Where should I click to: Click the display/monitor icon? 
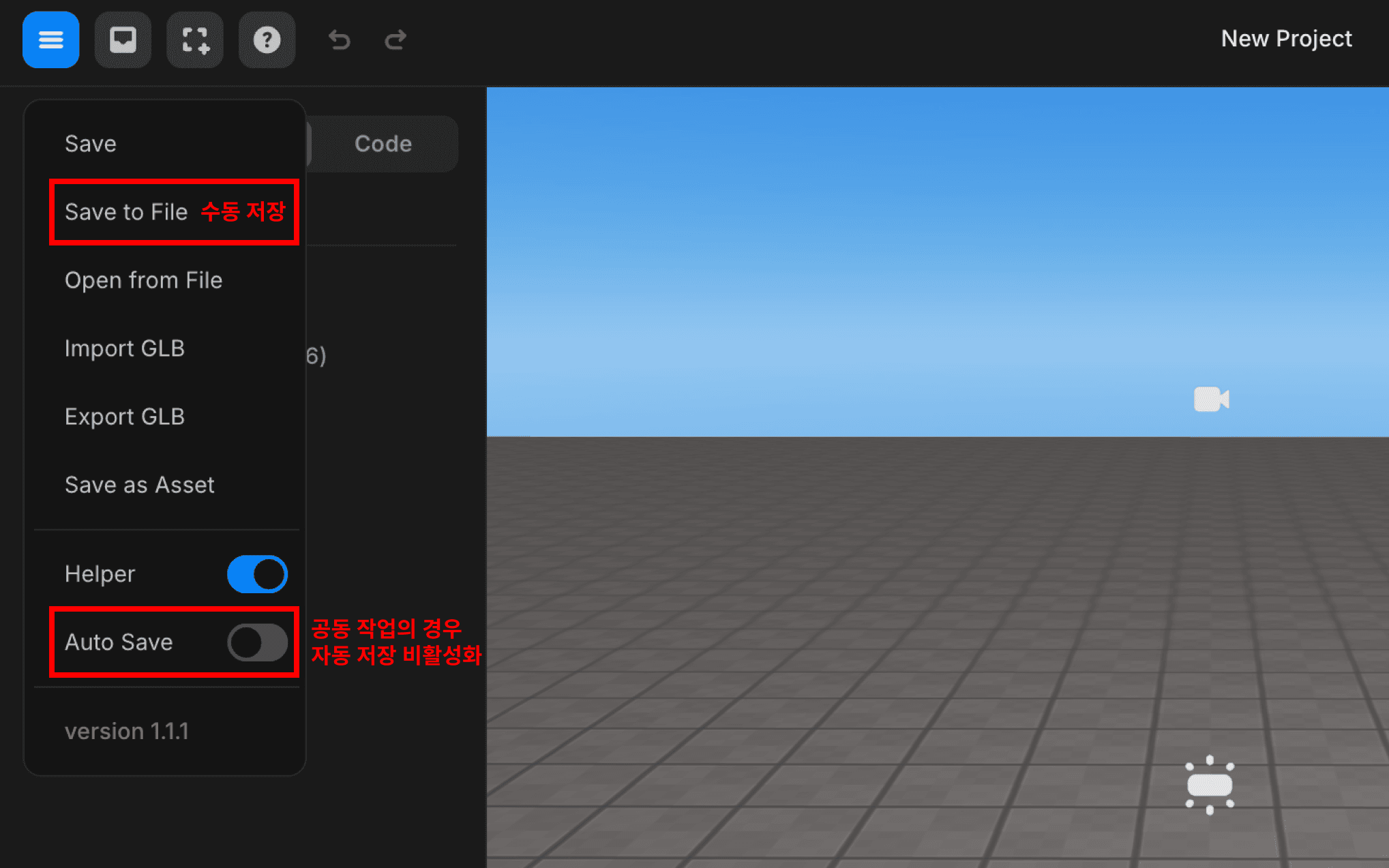coord(122,40)
